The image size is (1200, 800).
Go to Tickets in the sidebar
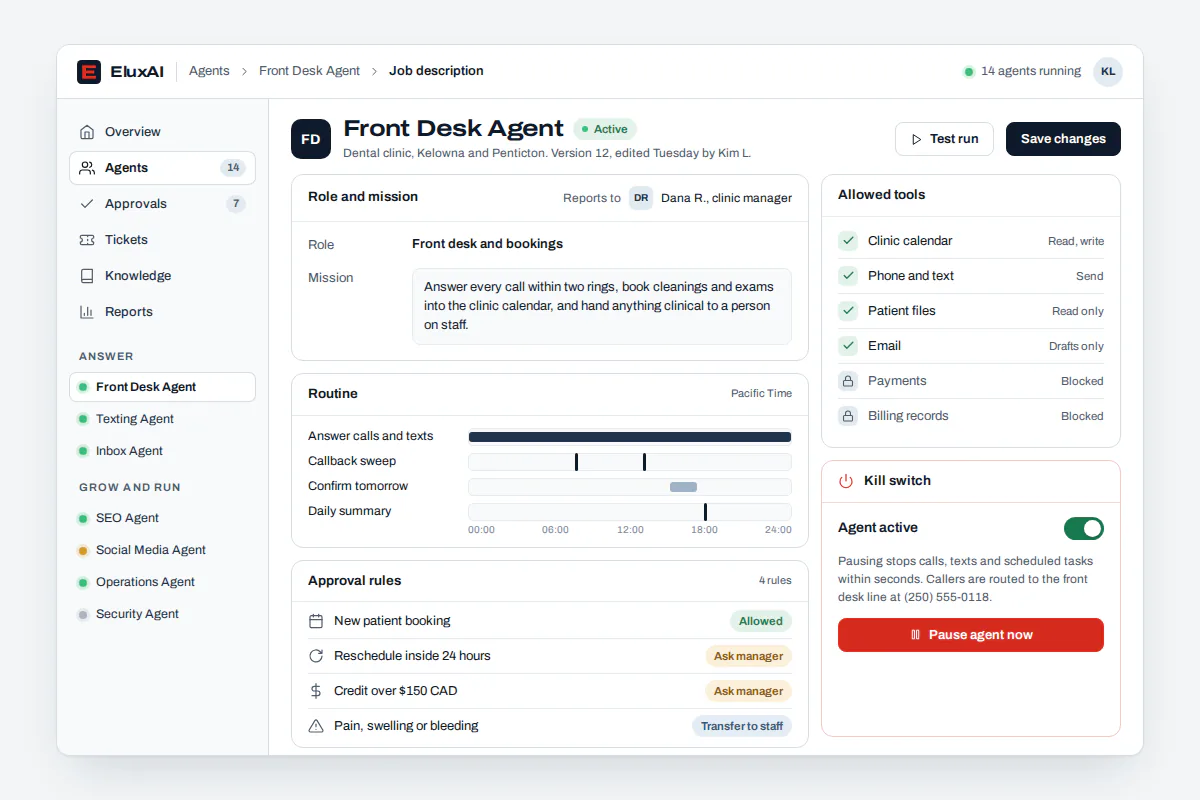pyautogui.click(x=162, y=240)
